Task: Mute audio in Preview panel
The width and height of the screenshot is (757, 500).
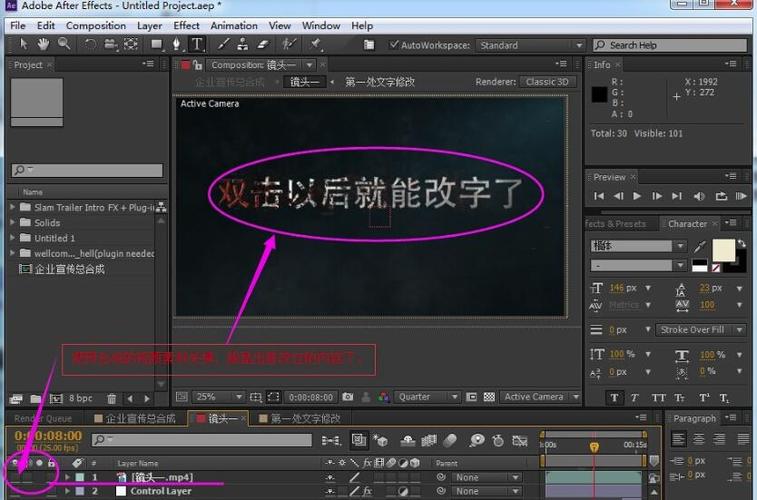Action: click(699, 196)
